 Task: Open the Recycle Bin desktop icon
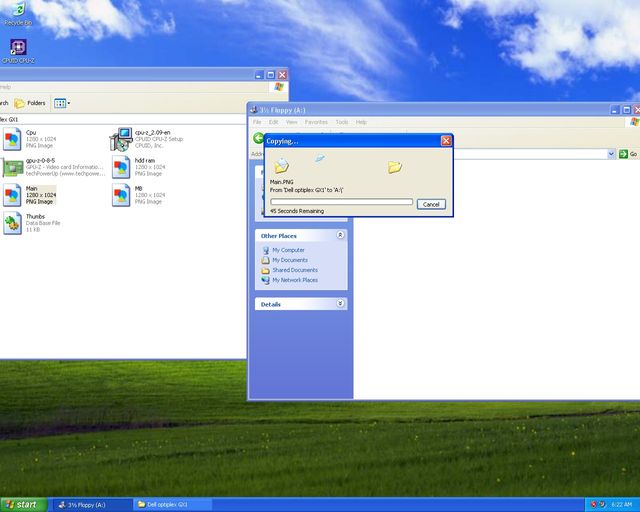(x=18, y=14)
